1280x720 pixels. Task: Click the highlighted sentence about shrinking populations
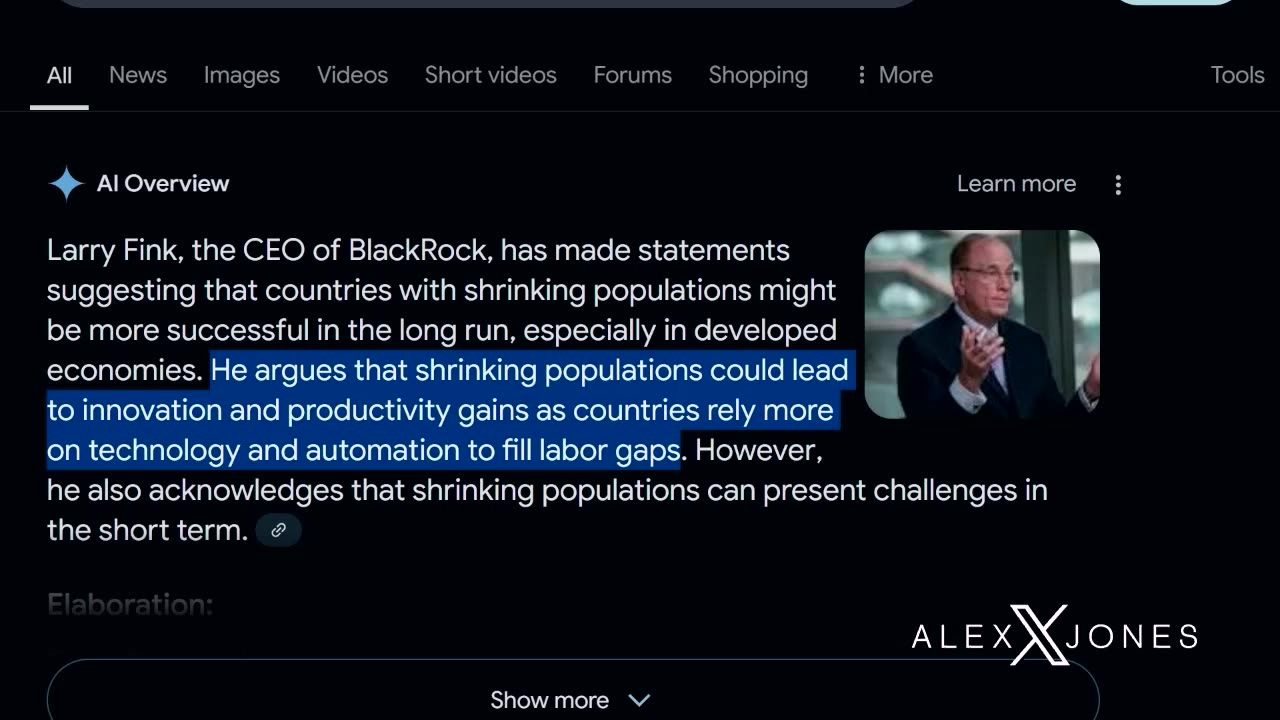click(440, 411)
